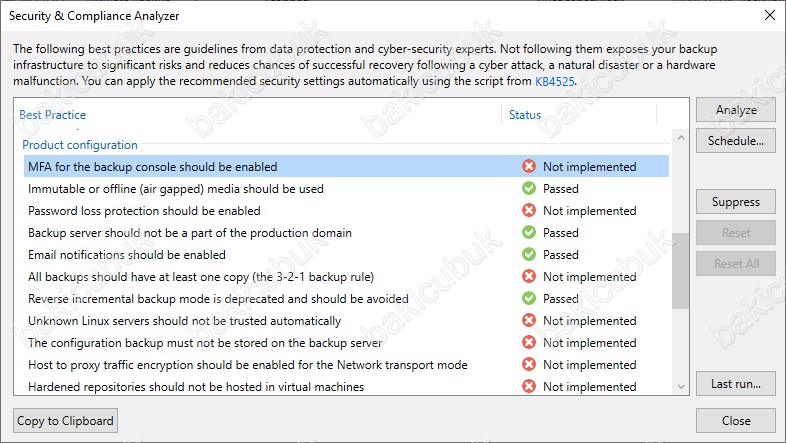
Task: Sort list by Status column header
Action: coord(525,115)
